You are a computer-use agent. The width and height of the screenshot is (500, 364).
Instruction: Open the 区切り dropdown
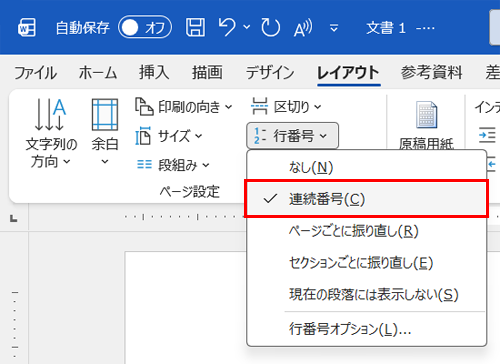point(286,107)
